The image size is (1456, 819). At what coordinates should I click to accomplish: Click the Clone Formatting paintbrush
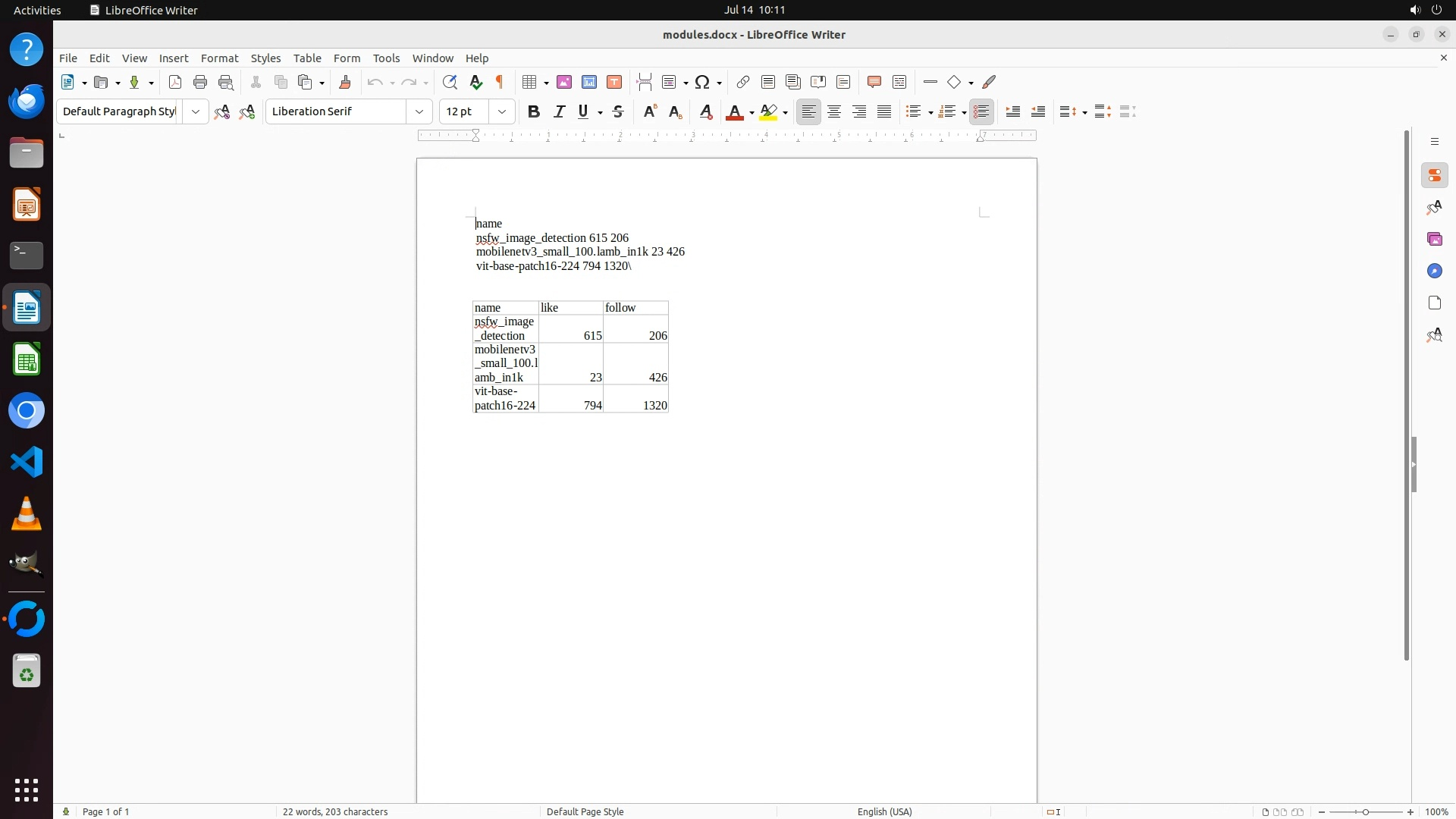tap(345, 82)
